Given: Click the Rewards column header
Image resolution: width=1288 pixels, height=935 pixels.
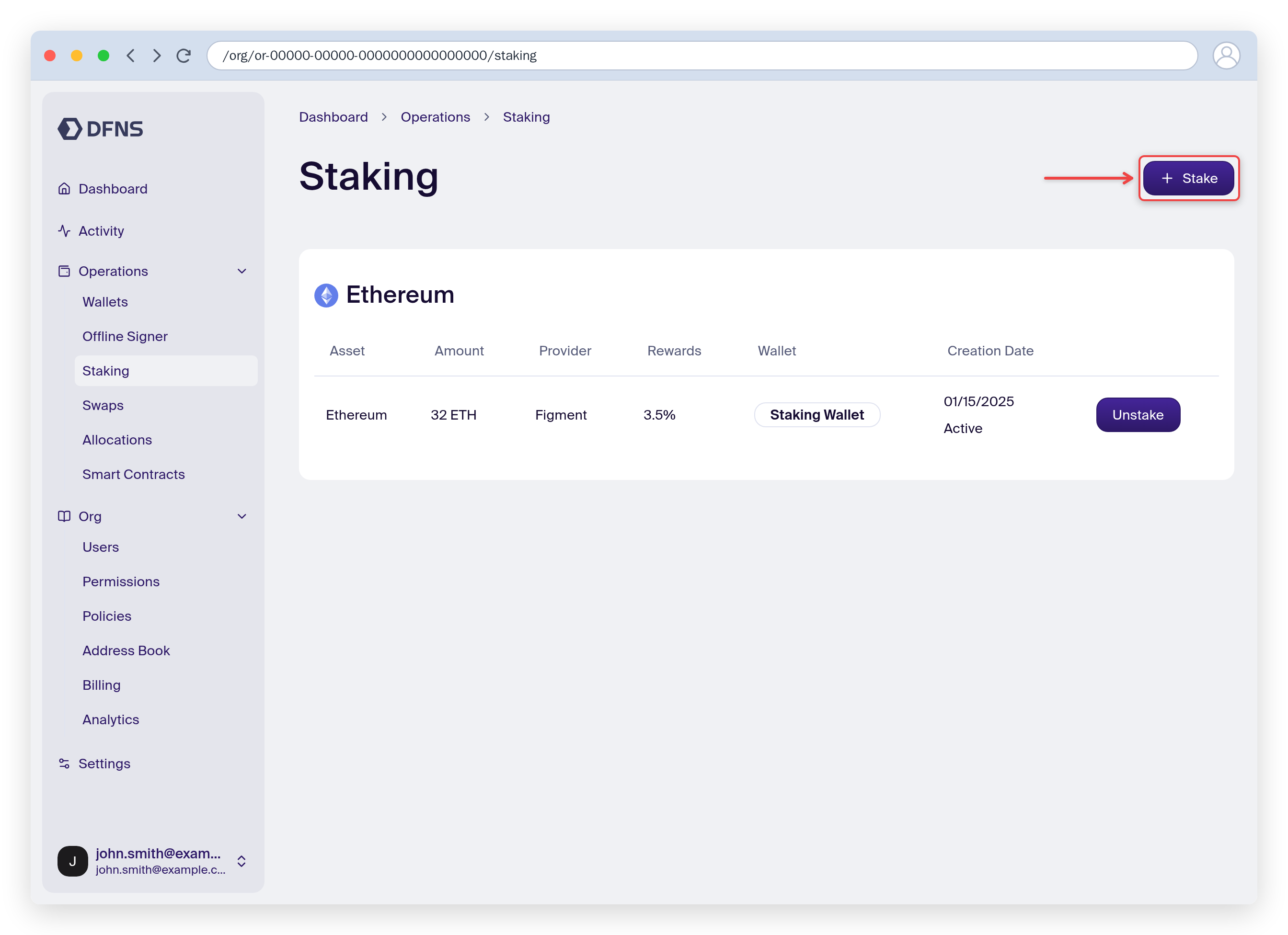Looking at the screenshot, I should click(x=674, y=350).
